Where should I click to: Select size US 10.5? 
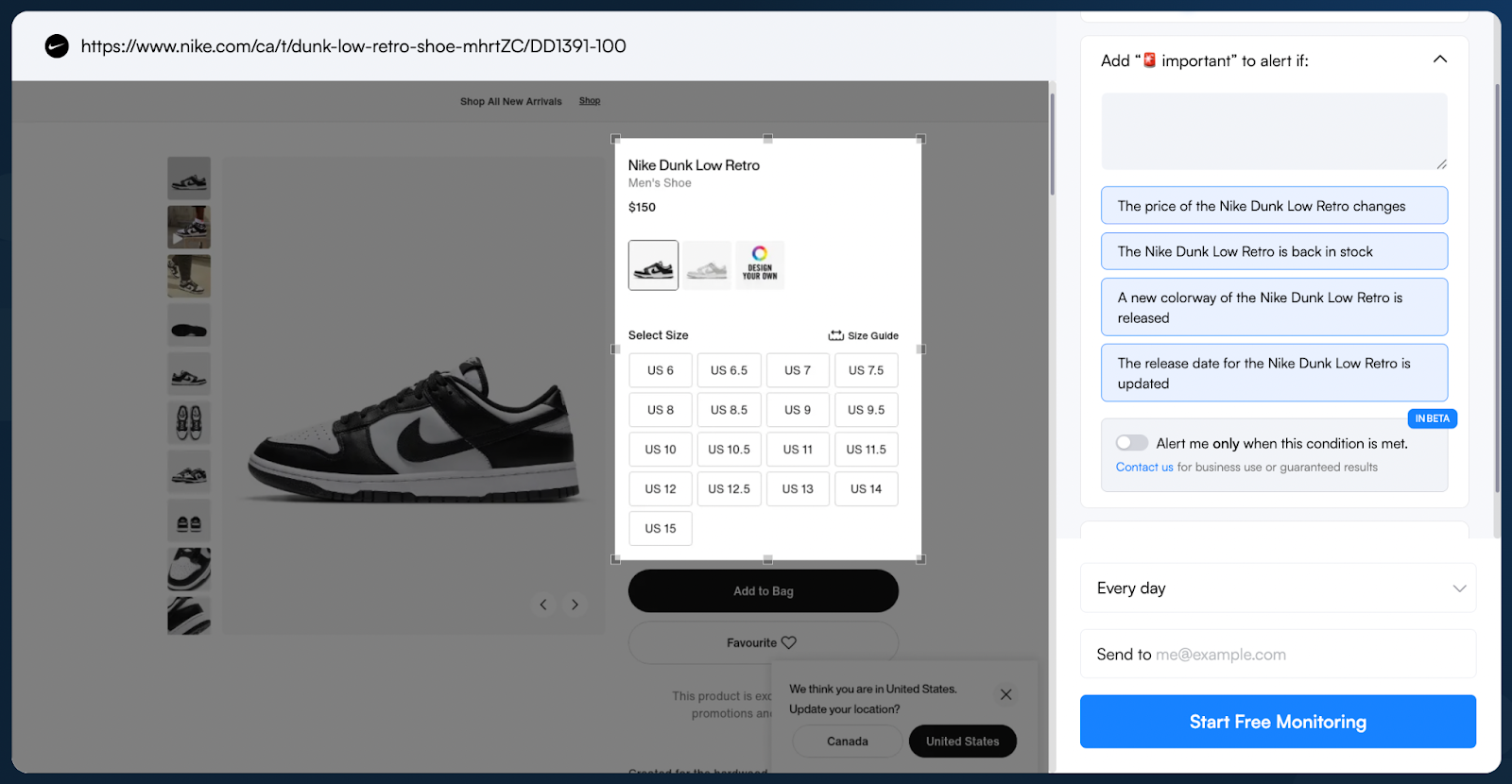[729, 450]
